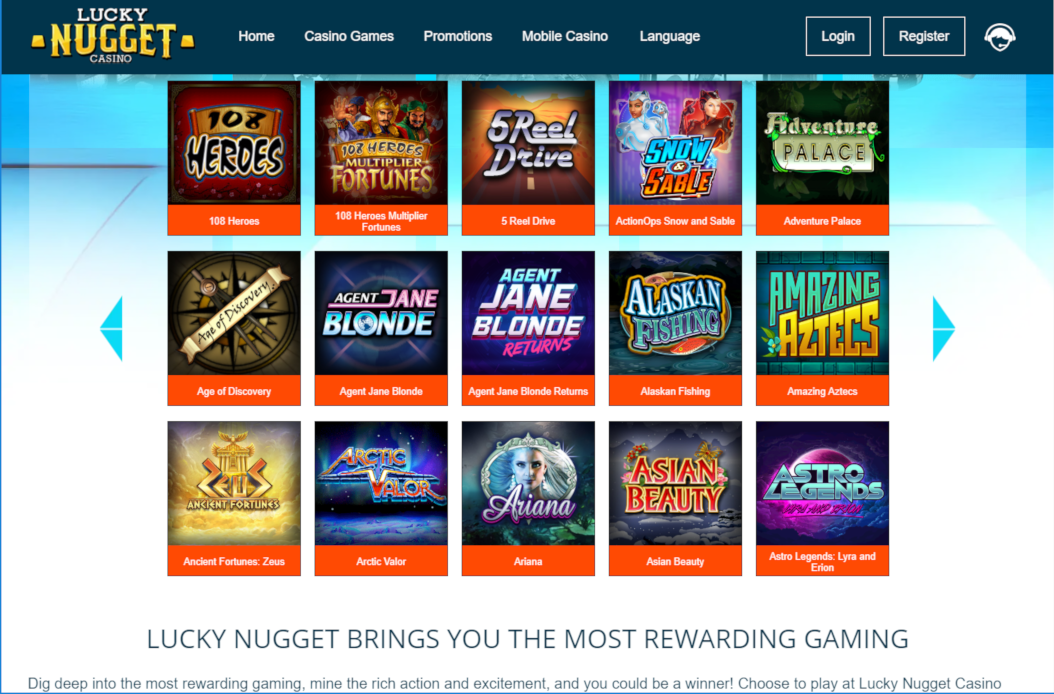Select Amazing Aztecs game

click(822, 328)
